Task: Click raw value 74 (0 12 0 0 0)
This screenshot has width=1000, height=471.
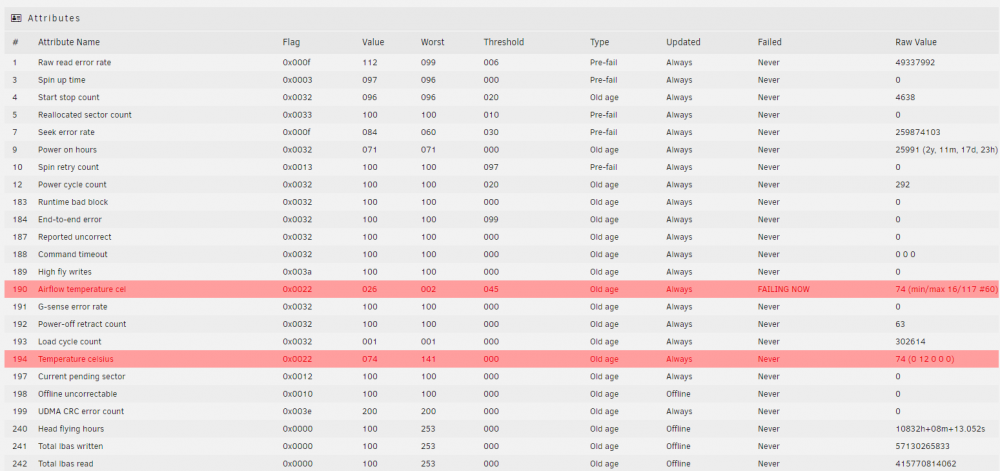Action: point(925,359)
